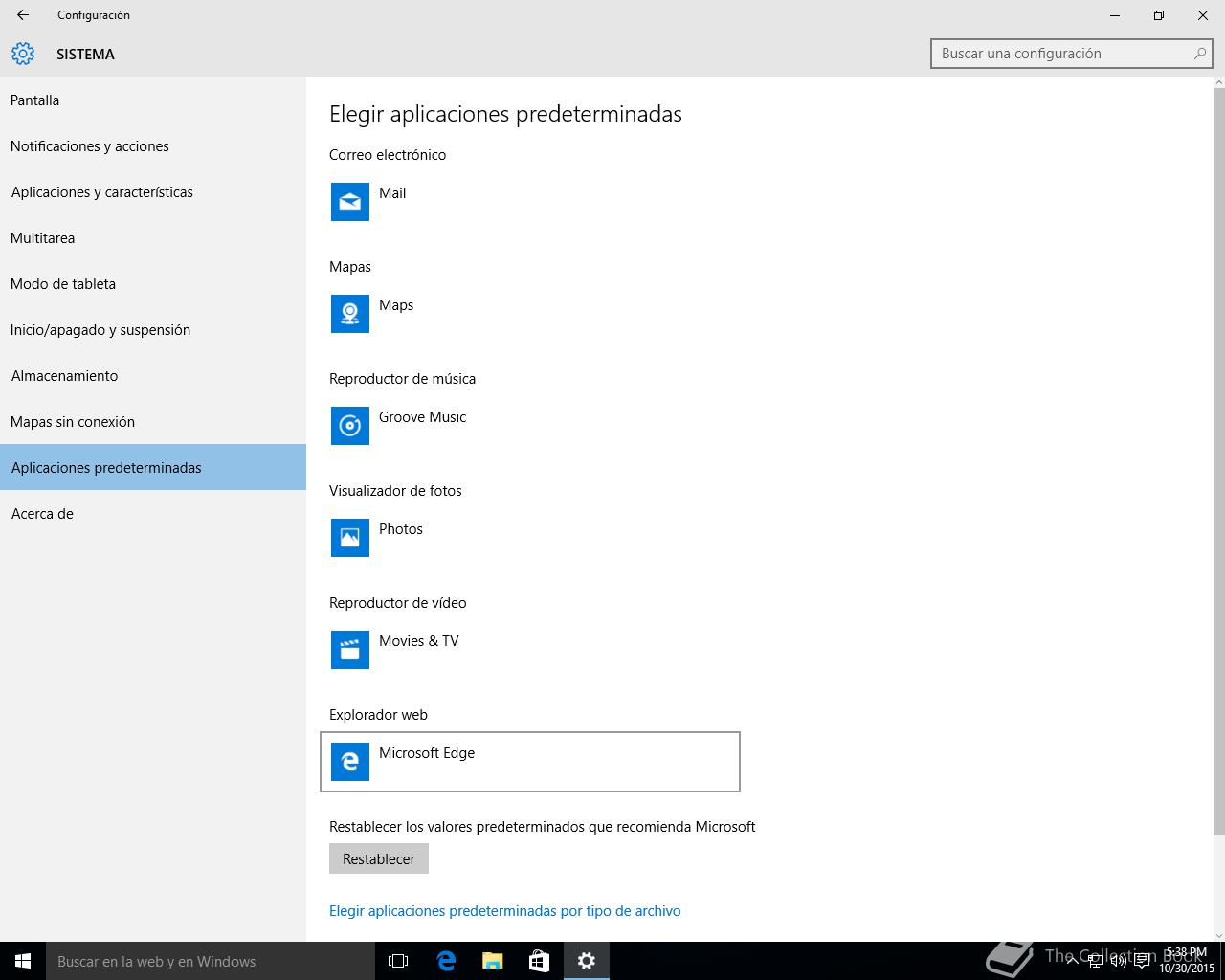Click the Correo electrónico heading

pos(388,154)
